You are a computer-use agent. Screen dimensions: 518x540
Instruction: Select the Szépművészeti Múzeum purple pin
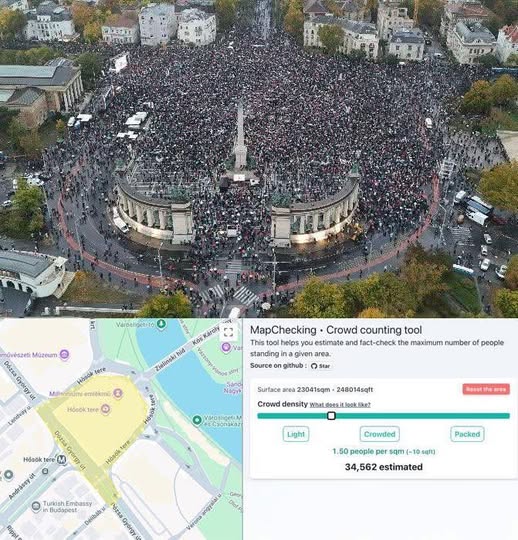(64, 354)
